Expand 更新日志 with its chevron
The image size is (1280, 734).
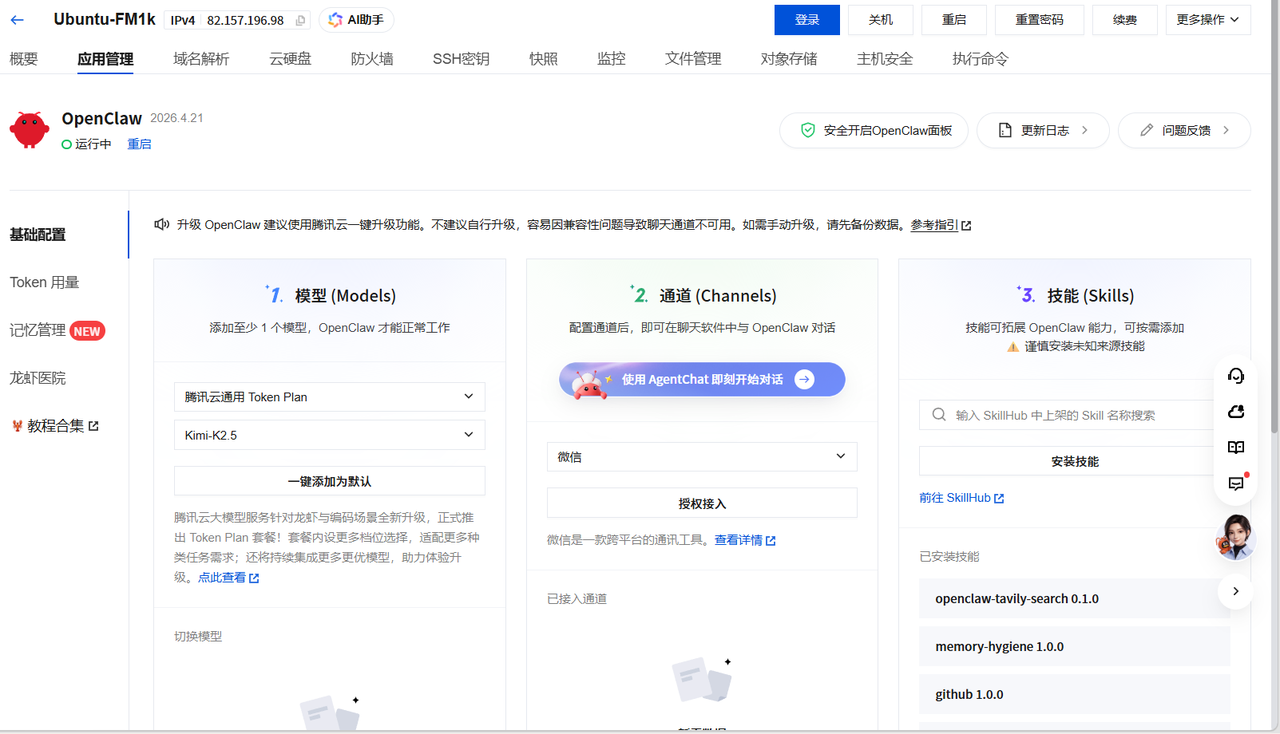[x=1084, y=130]
